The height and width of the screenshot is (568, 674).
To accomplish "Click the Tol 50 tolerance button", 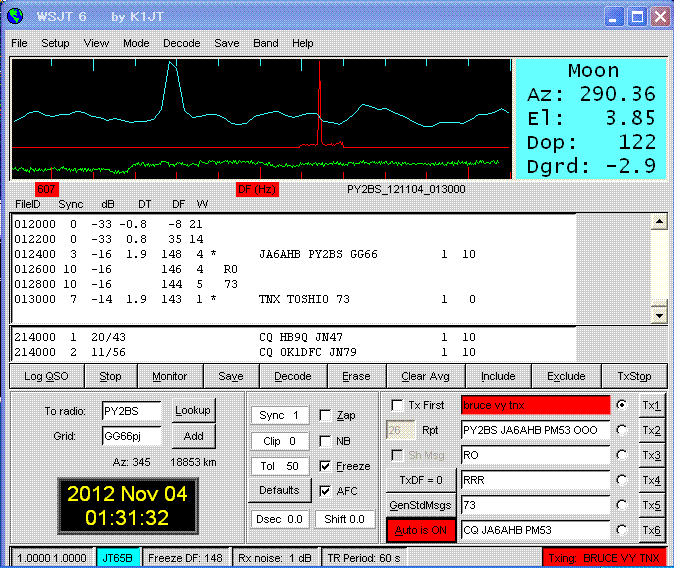I will [x=279, y=466].
